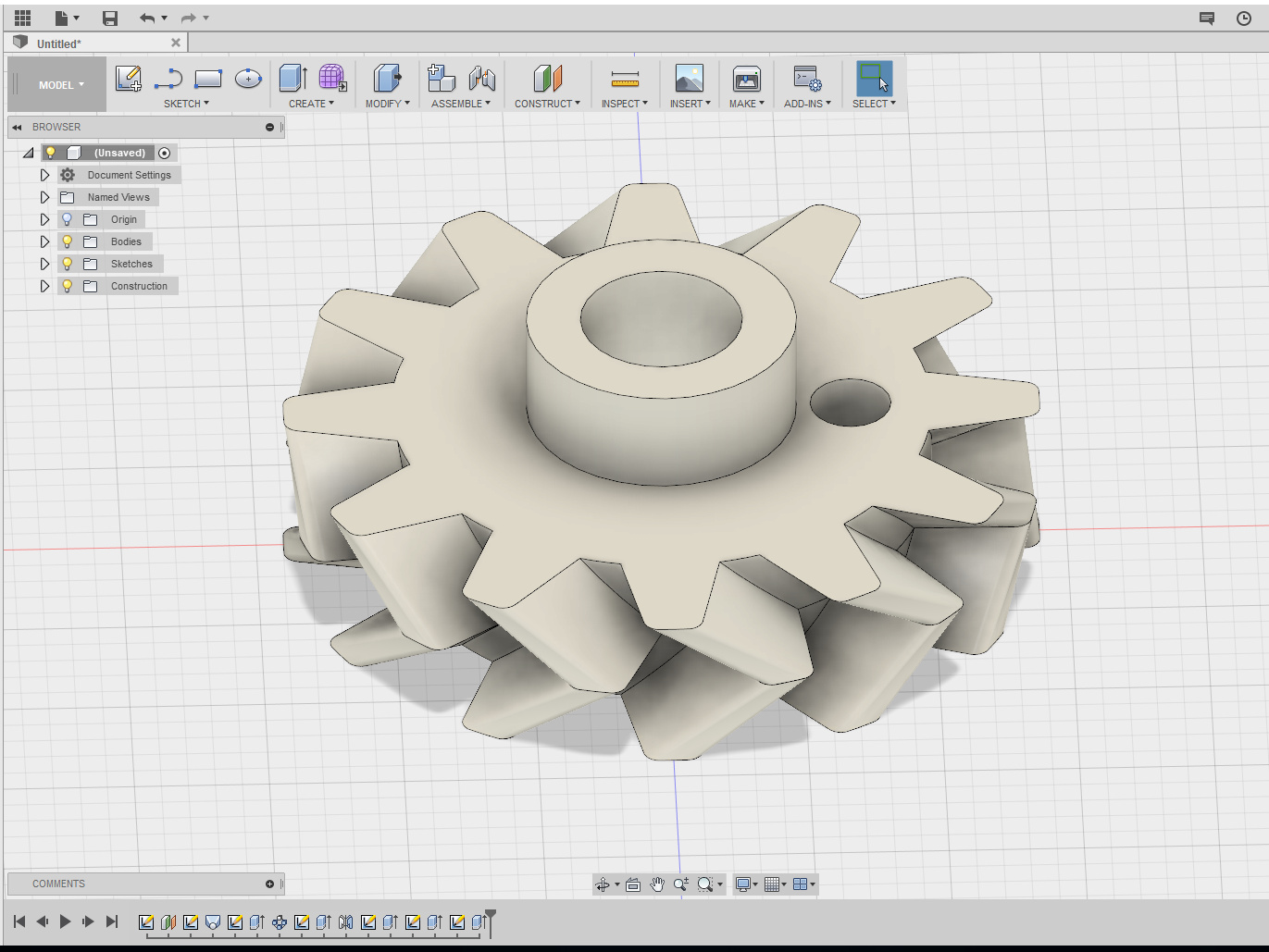Open the SKETCH menu

tap(186, 104)
